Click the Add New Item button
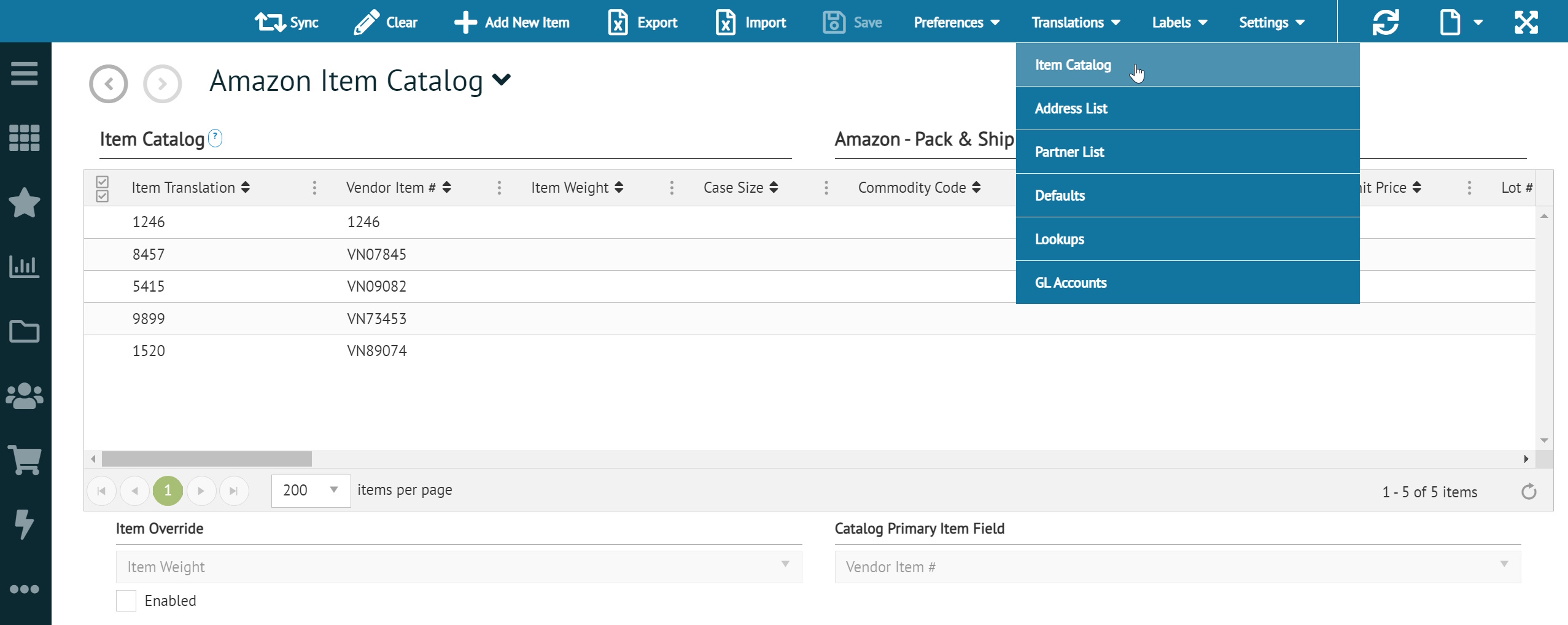 512,23
